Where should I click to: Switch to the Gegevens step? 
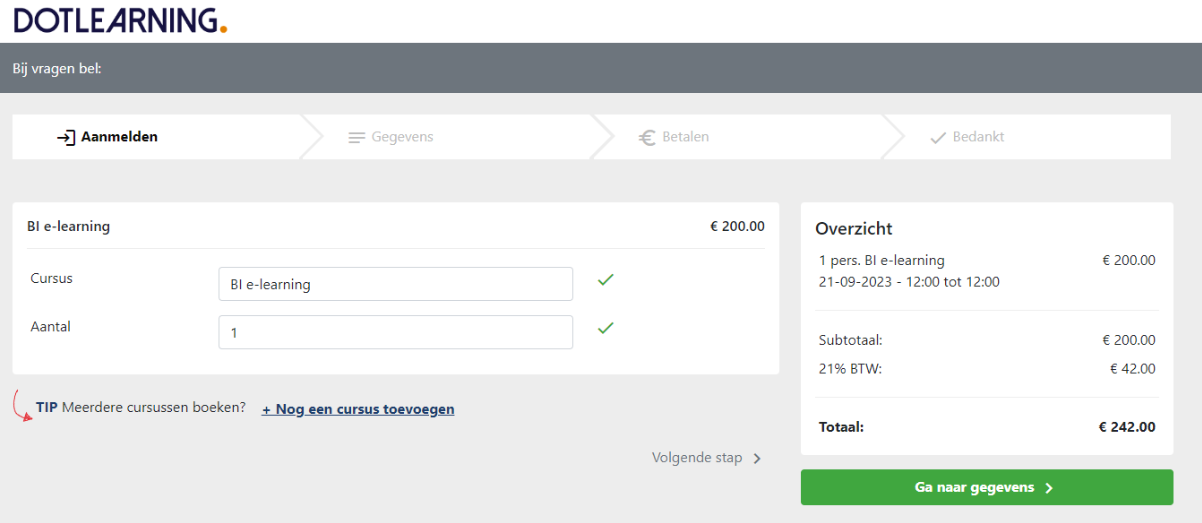pyautogui.click(x=402, y=137)
